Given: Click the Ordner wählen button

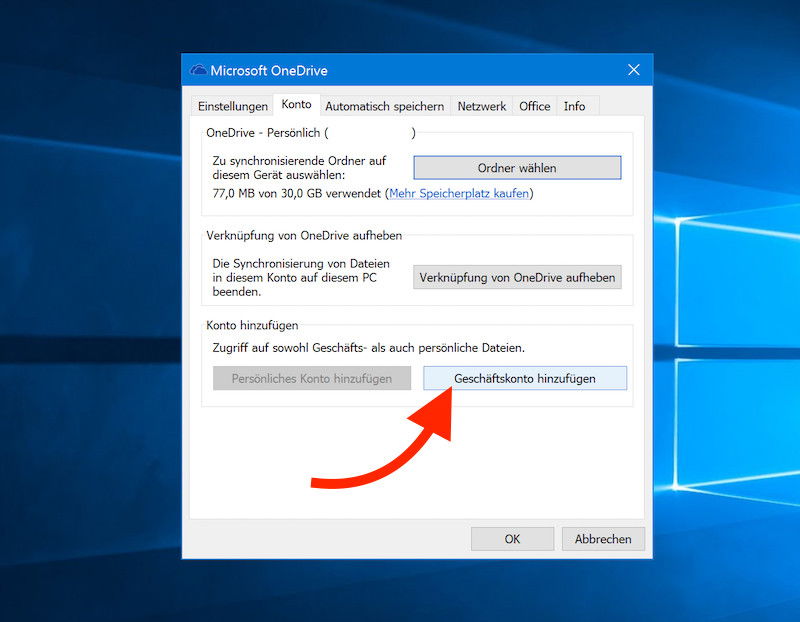Looking at the screenshot, I should [x=517, y=168].
